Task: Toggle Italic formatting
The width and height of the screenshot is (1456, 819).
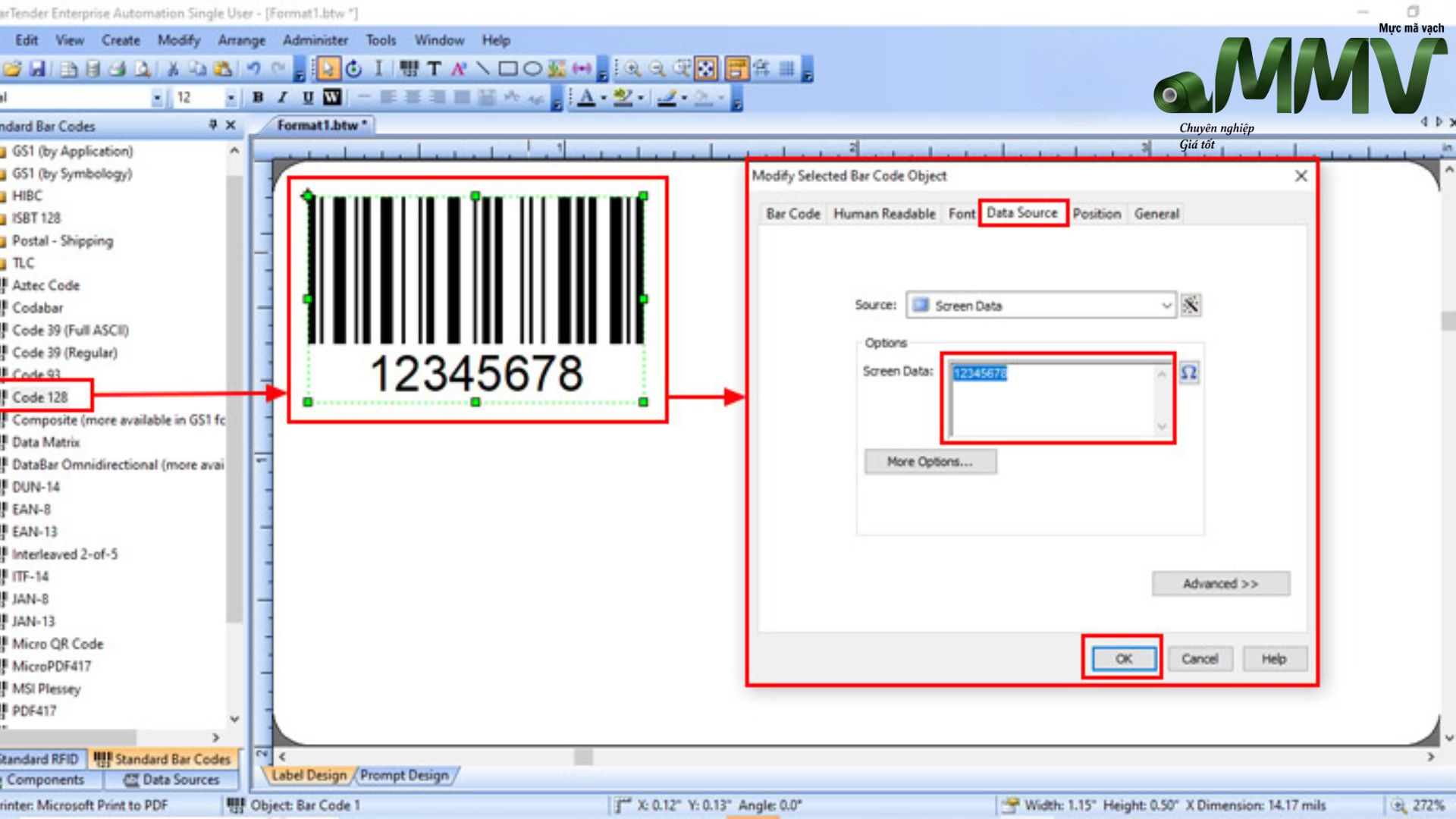Action: [x=283, y=97]
